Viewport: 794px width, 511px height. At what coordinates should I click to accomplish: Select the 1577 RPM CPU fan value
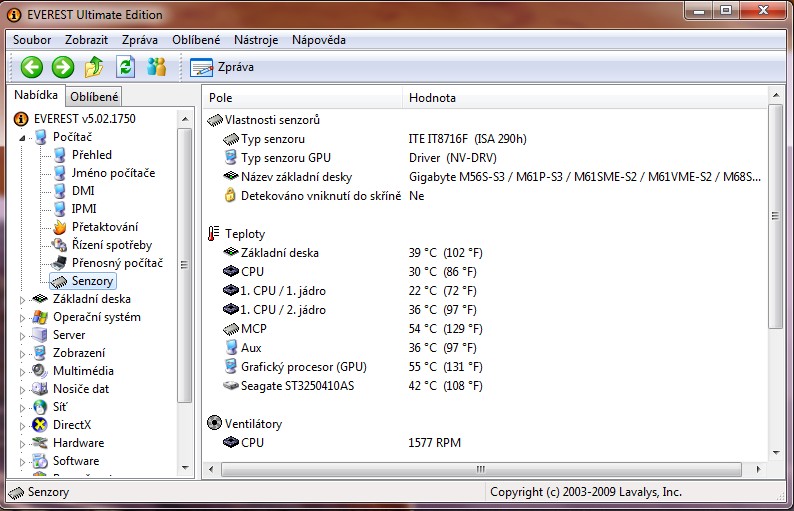pyautogui.click(x=434, y=443)
